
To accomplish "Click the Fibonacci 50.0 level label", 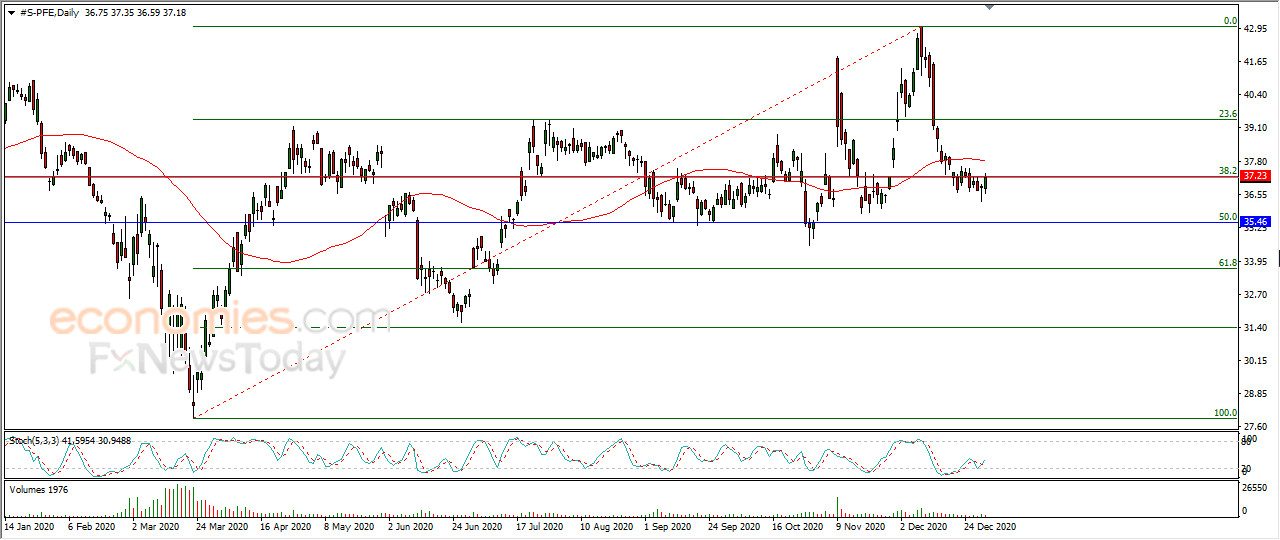I will click(1229, 216).
